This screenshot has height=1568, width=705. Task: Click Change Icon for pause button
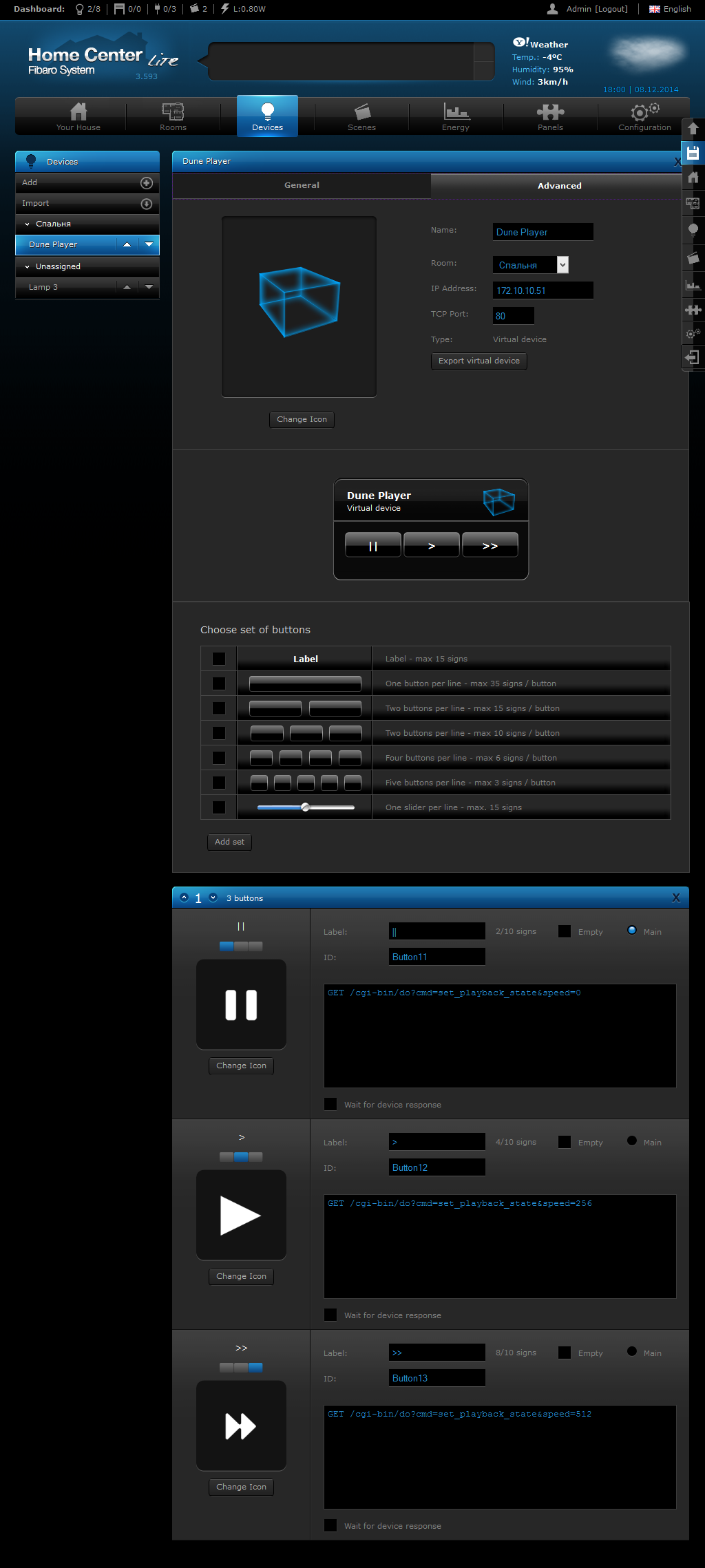(241, 1066)
